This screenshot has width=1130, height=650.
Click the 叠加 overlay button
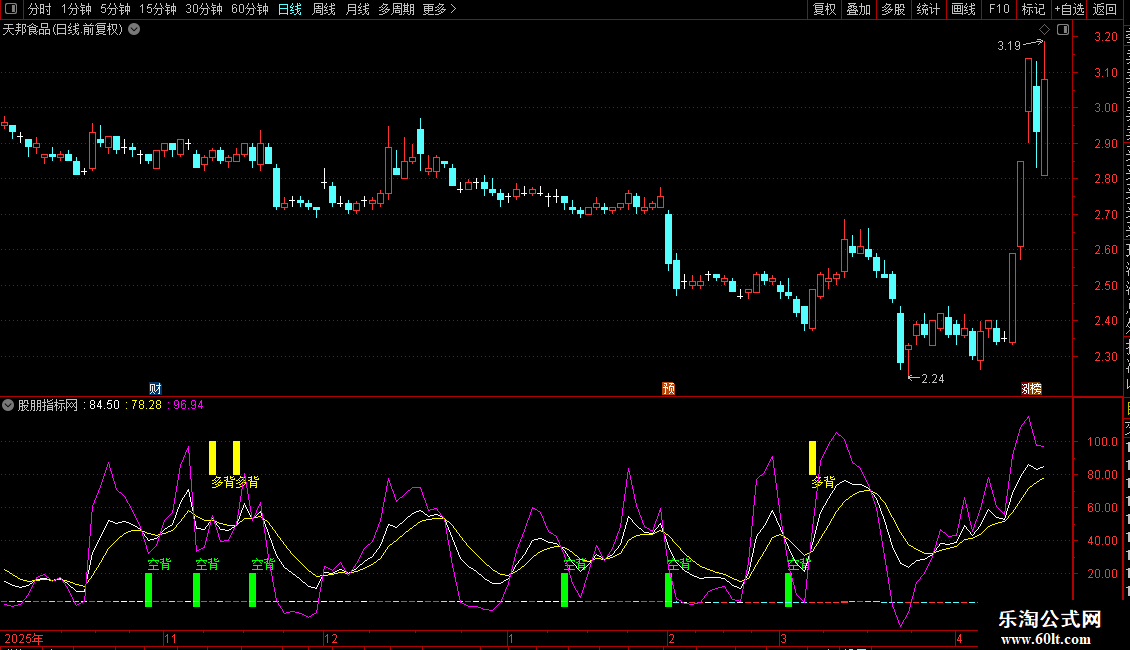[859, 9]
